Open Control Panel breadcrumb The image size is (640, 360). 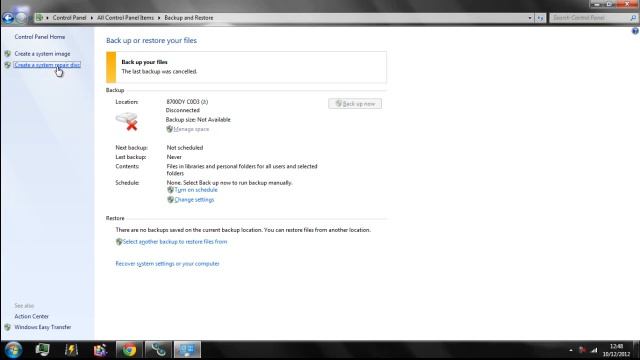click(69, 18)
